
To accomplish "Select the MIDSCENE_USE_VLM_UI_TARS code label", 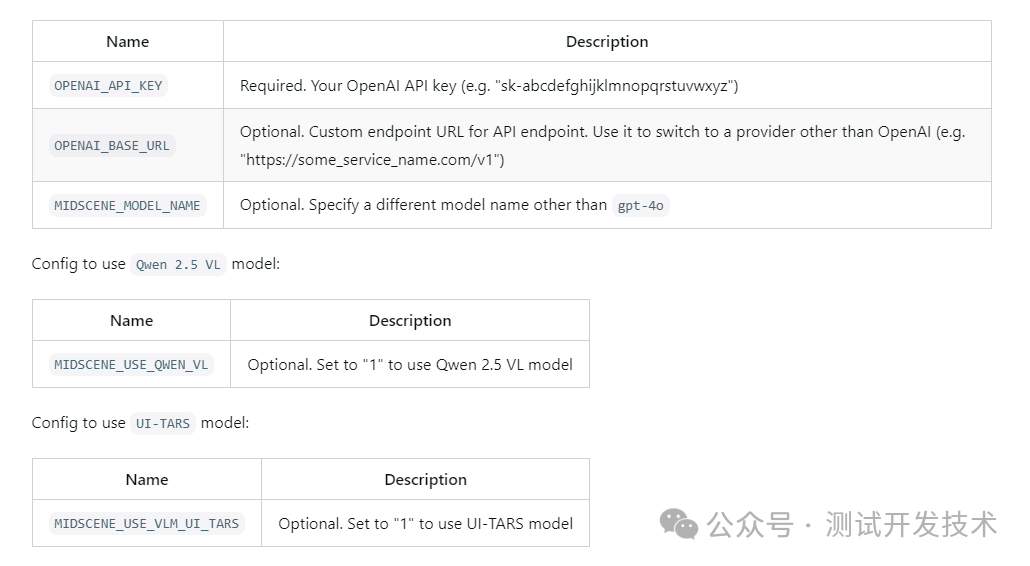I will [x=147, y=524].
